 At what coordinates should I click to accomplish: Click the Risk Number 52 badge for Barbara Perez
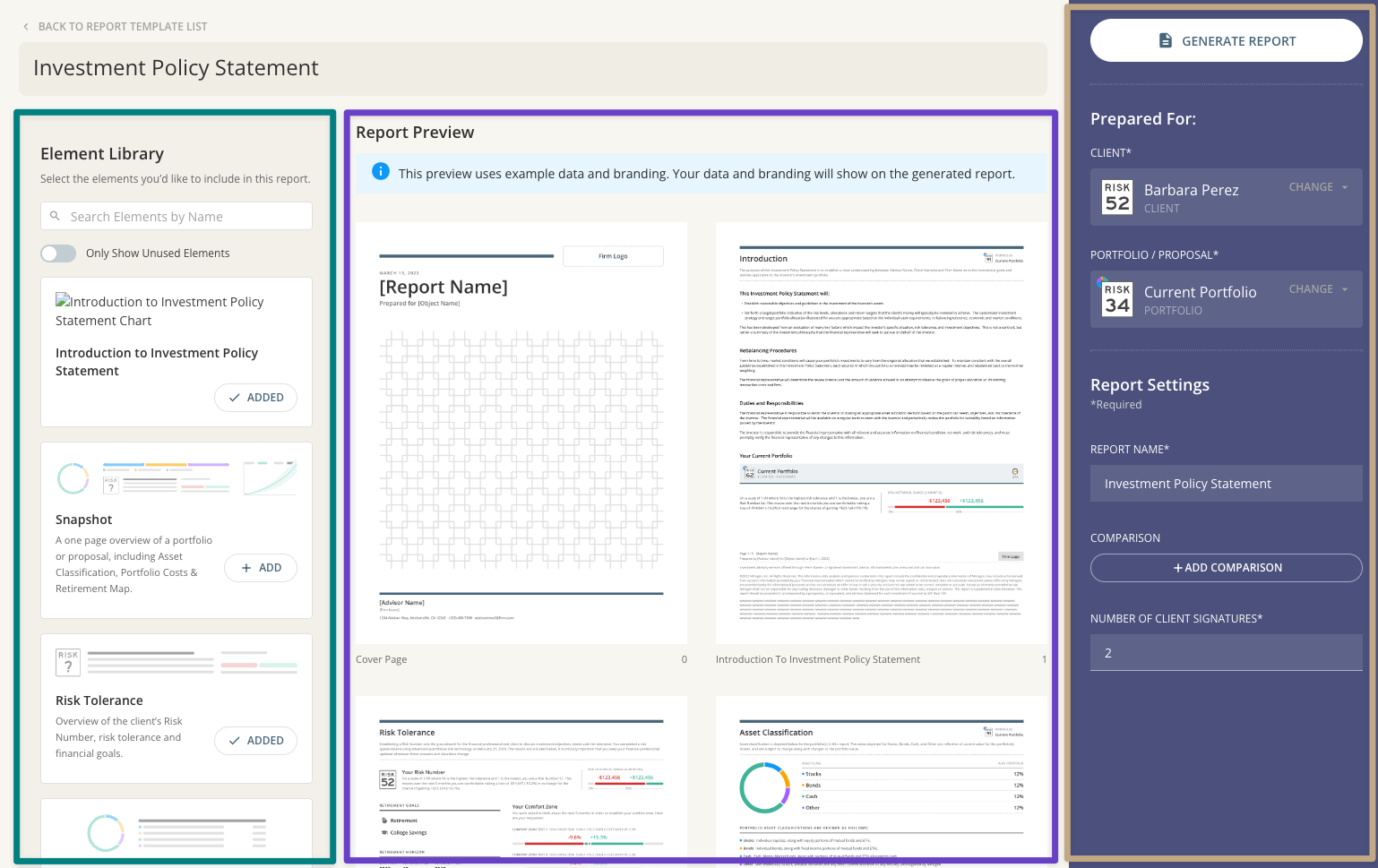[1116, 197]
